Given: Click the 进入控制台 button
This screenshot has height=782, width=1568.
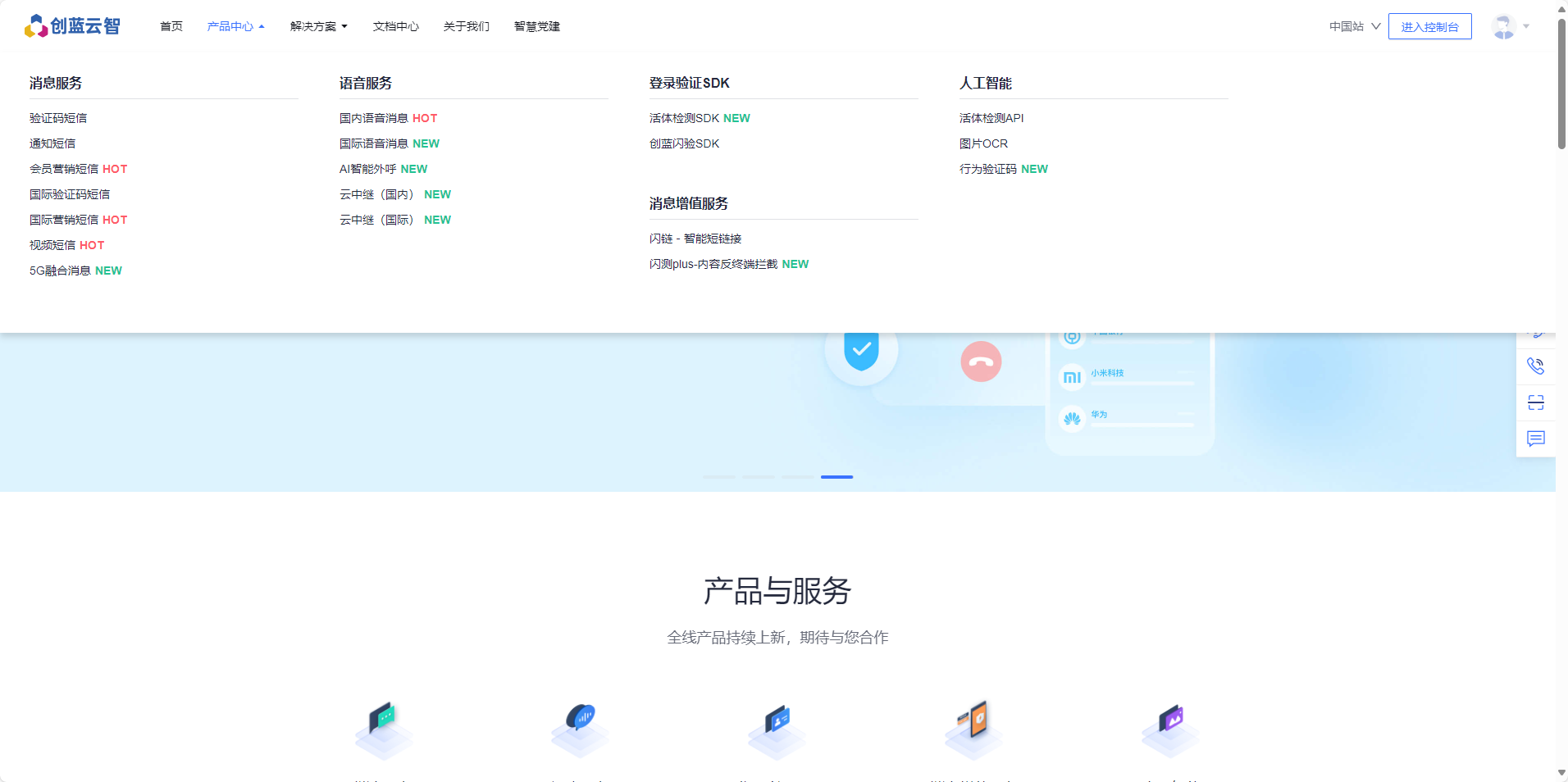Looking at the screenshot, I should click(1429, 26).
